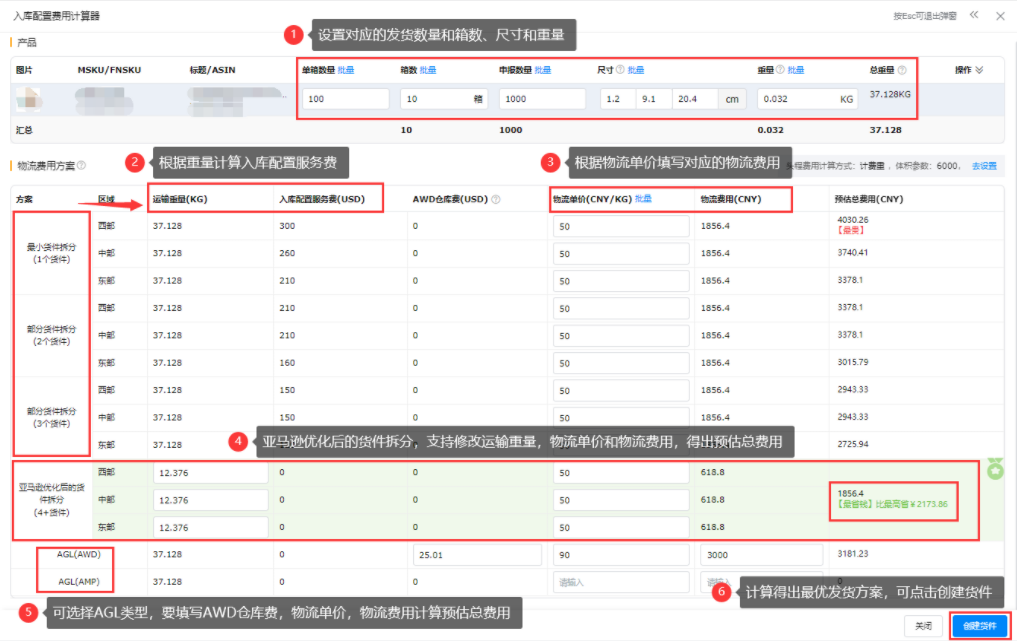The width and height of the screenshot is (1017, 641).
Task: Open the help icon beside 重量
Action: (x=780, y=69)
